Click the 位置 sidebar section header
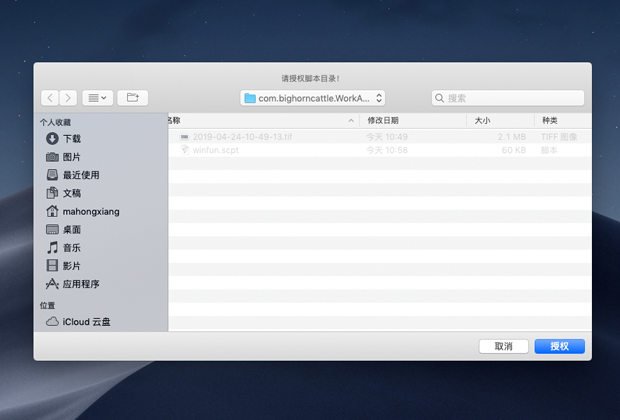620x420 pixels. coord(47,305)
